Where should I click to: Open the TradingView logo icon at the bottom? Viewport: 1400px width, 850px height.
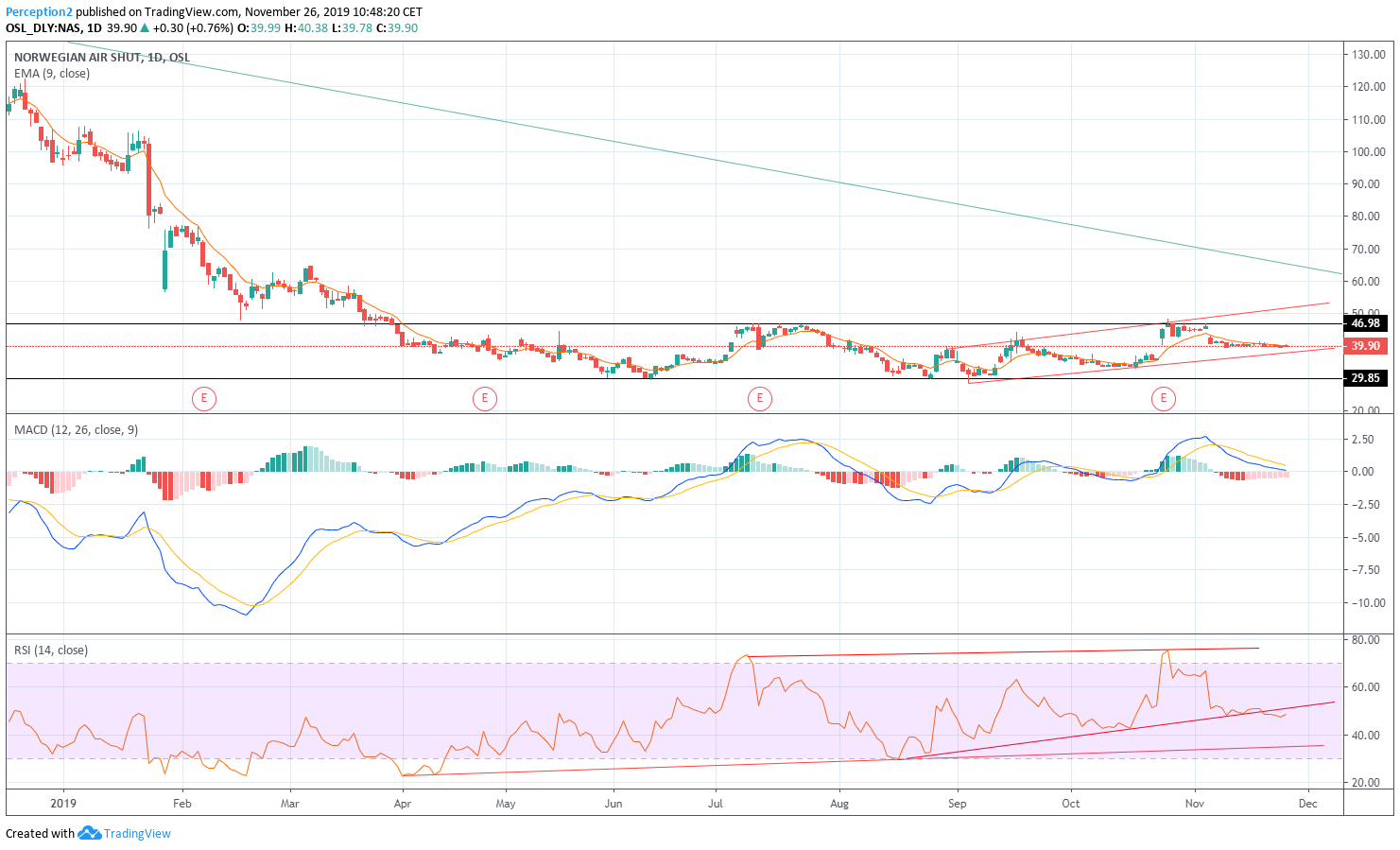89,833
